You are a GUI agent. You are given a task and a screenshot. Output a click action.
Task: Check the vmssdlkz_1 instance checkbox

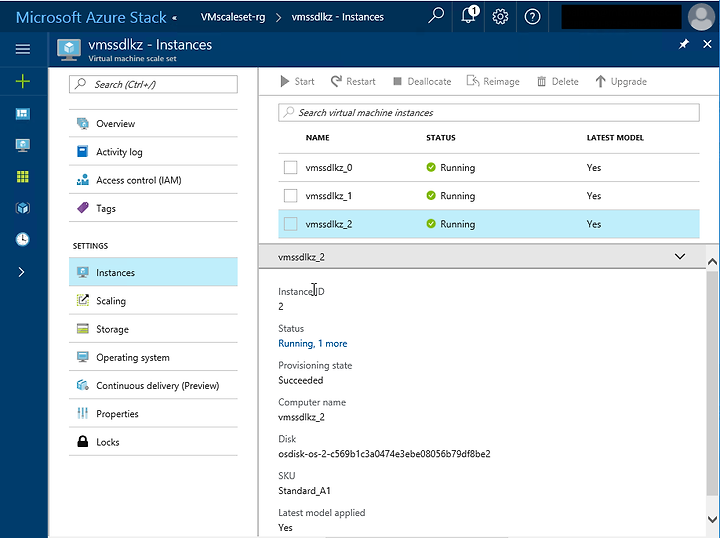(290, 196)
